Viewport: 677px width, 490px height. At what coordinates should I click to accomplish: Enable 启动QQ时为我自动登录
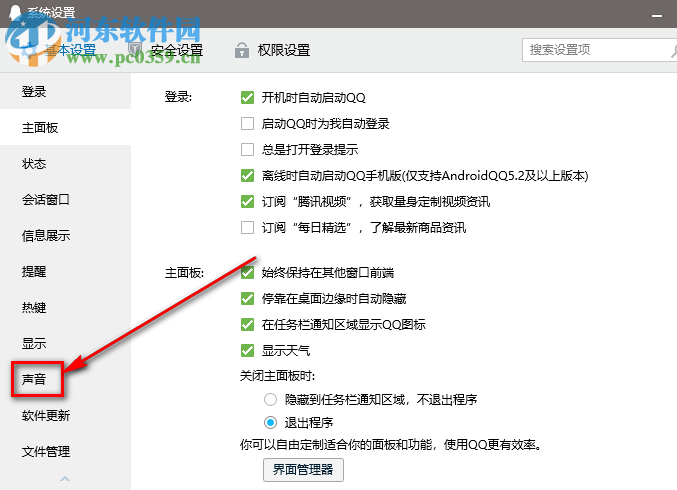[x=247, y=123]
